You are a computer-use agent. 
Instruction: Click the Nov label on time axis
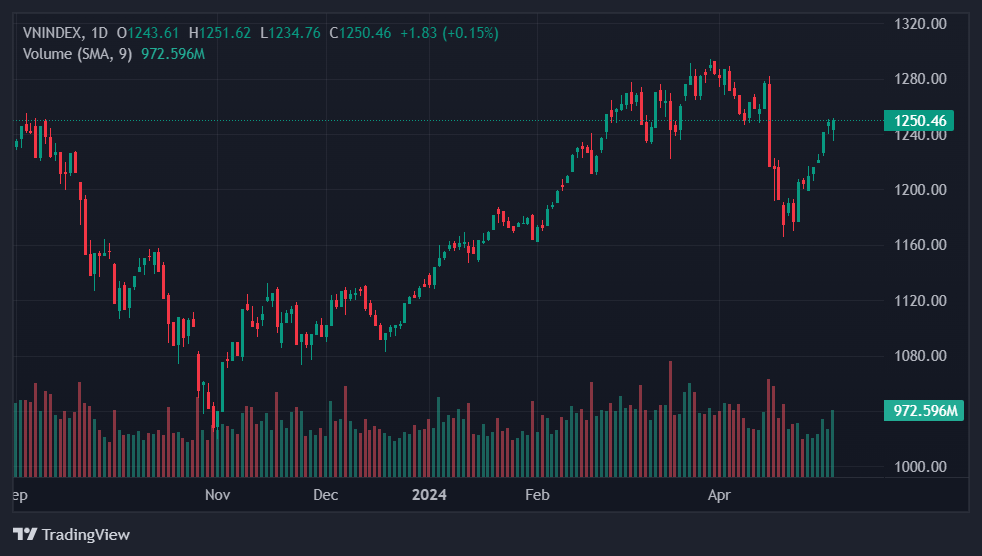tap(217, 495)
